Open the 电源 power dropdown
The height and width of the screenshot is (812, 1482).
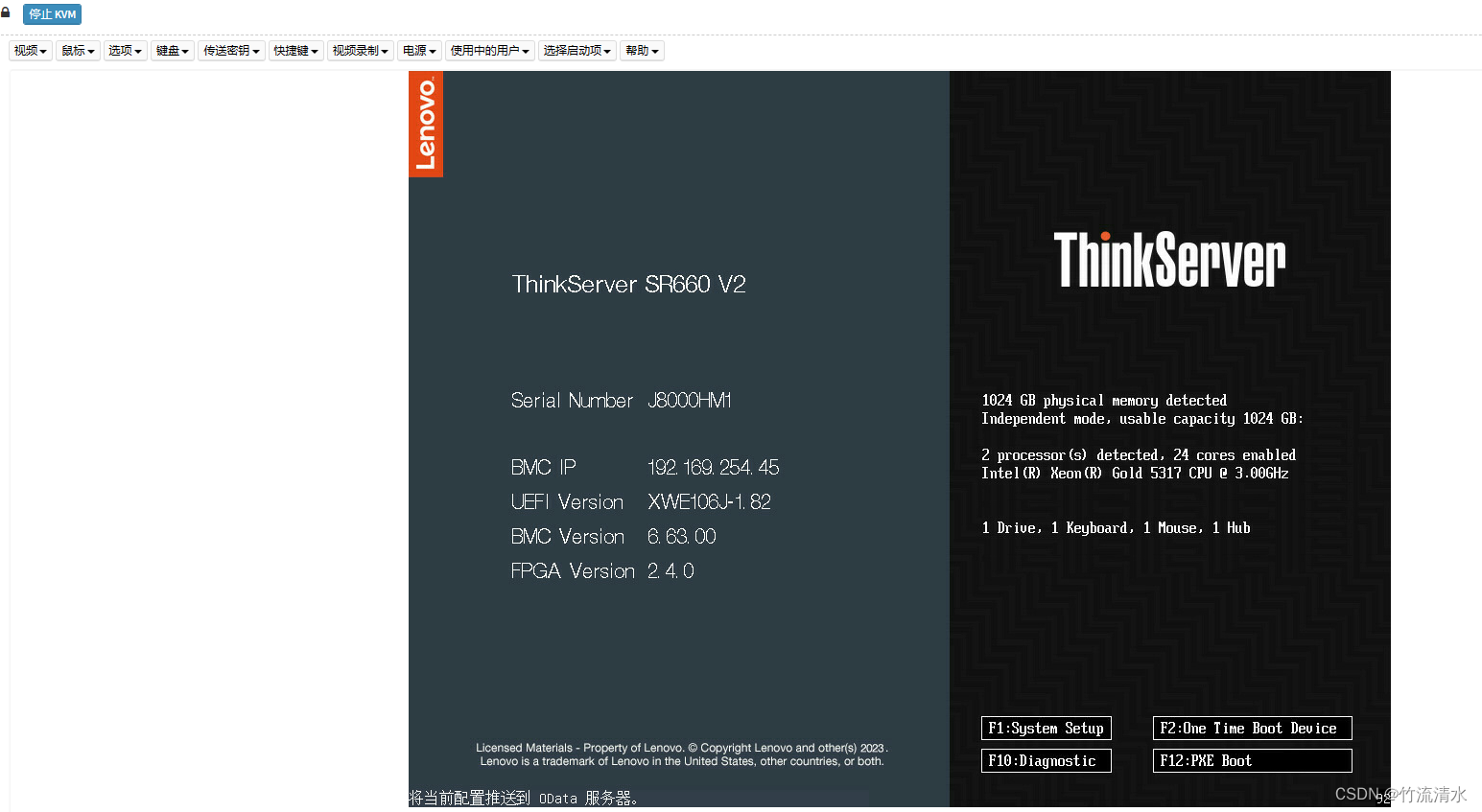coord(419,51)
